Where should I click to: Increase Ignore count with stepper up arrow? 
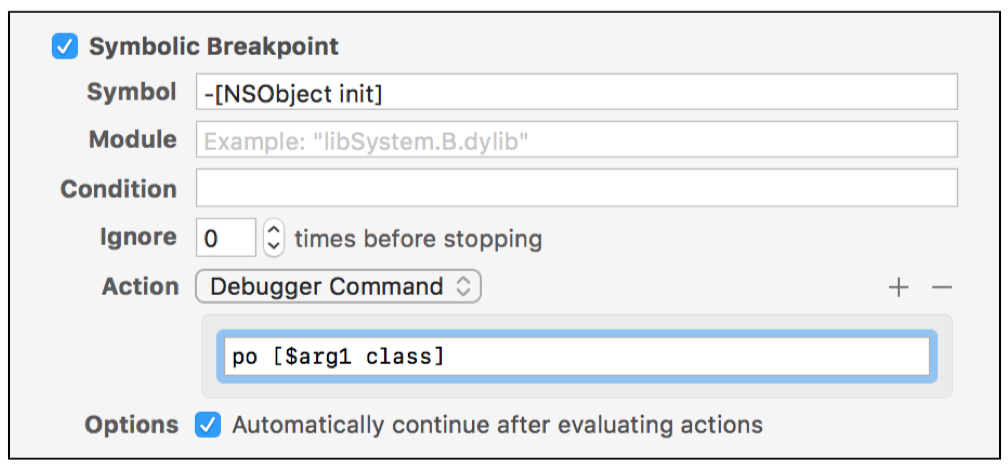274,230
